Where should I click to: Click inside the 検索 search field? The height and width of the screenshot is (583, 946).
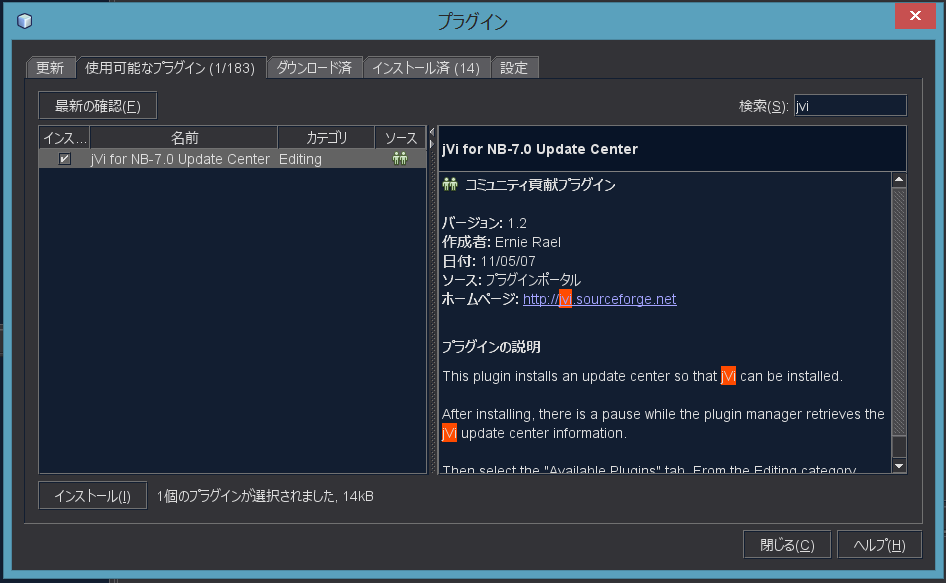coord(850,104)
